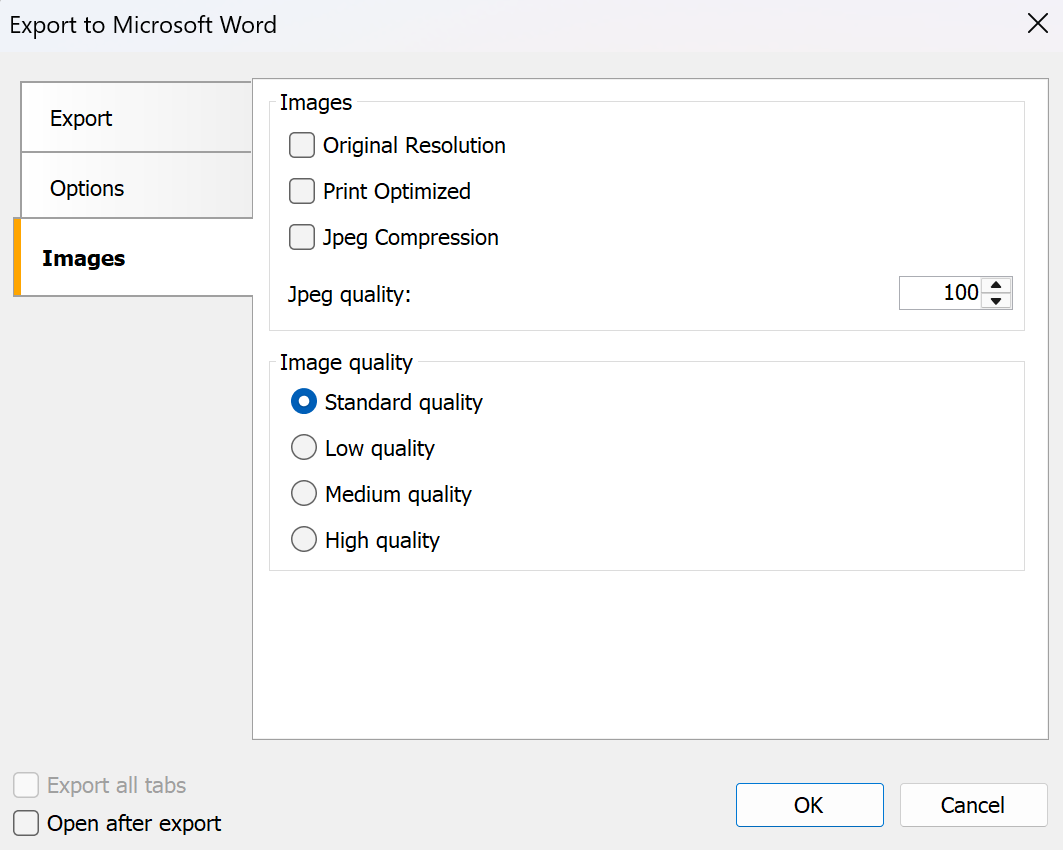
Task: Enable Open after export
Action: coord(26,824)
